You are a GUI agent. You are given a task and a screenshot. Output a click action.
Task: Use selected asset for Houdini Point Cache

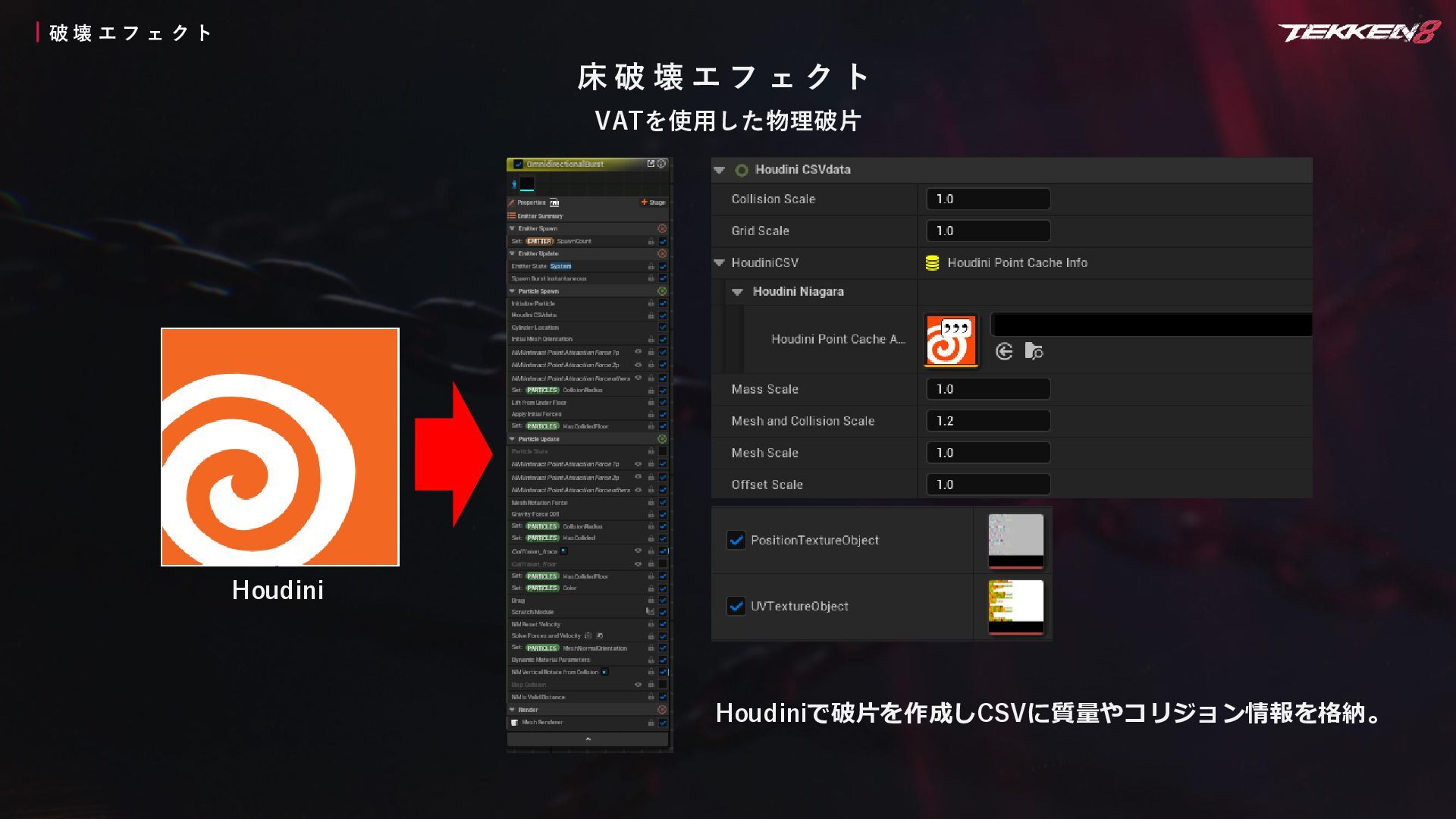(1004, 351)
